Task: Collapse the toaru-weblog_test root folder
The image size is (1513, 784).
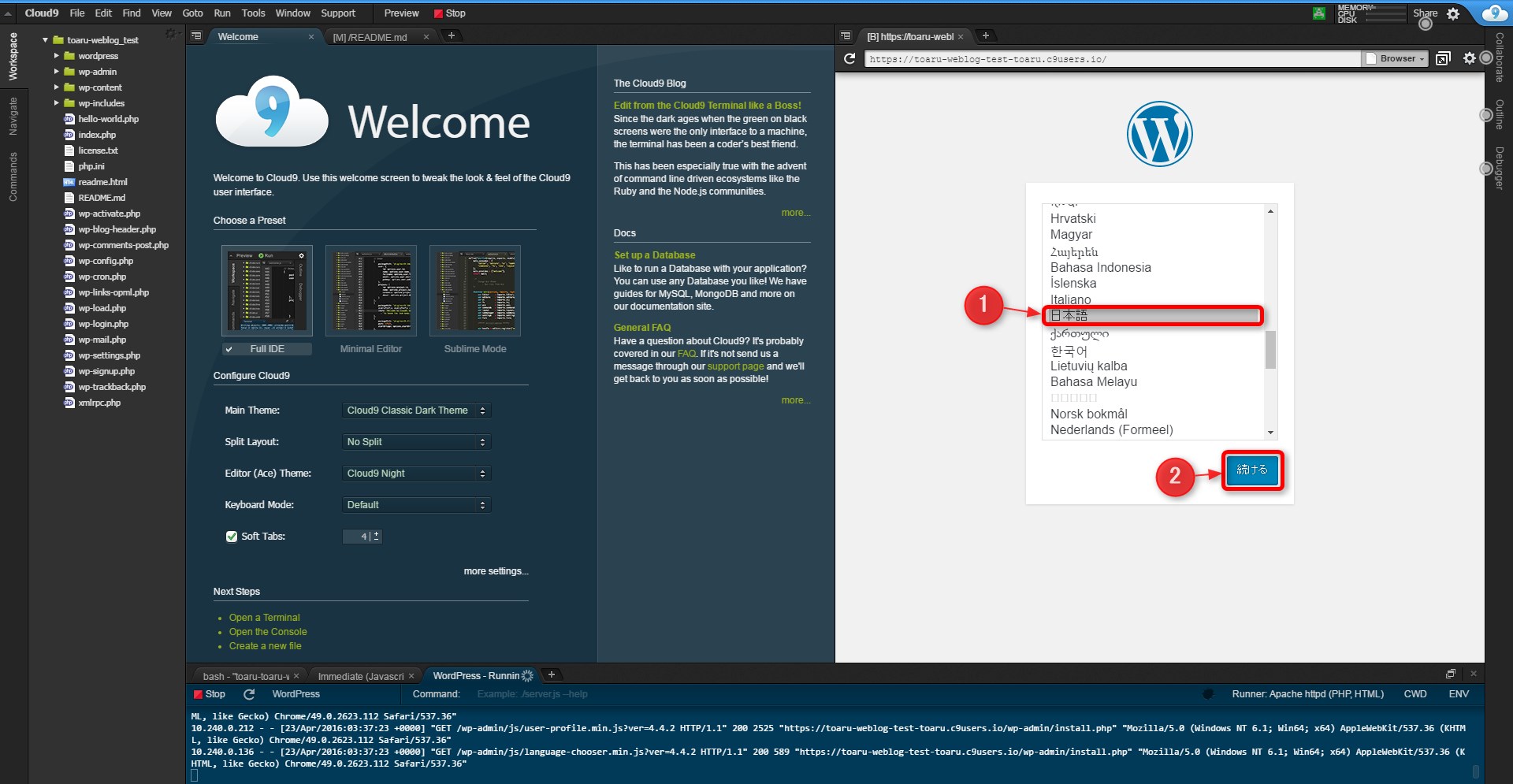Action: pyautogui.click(x=46, y=40)
